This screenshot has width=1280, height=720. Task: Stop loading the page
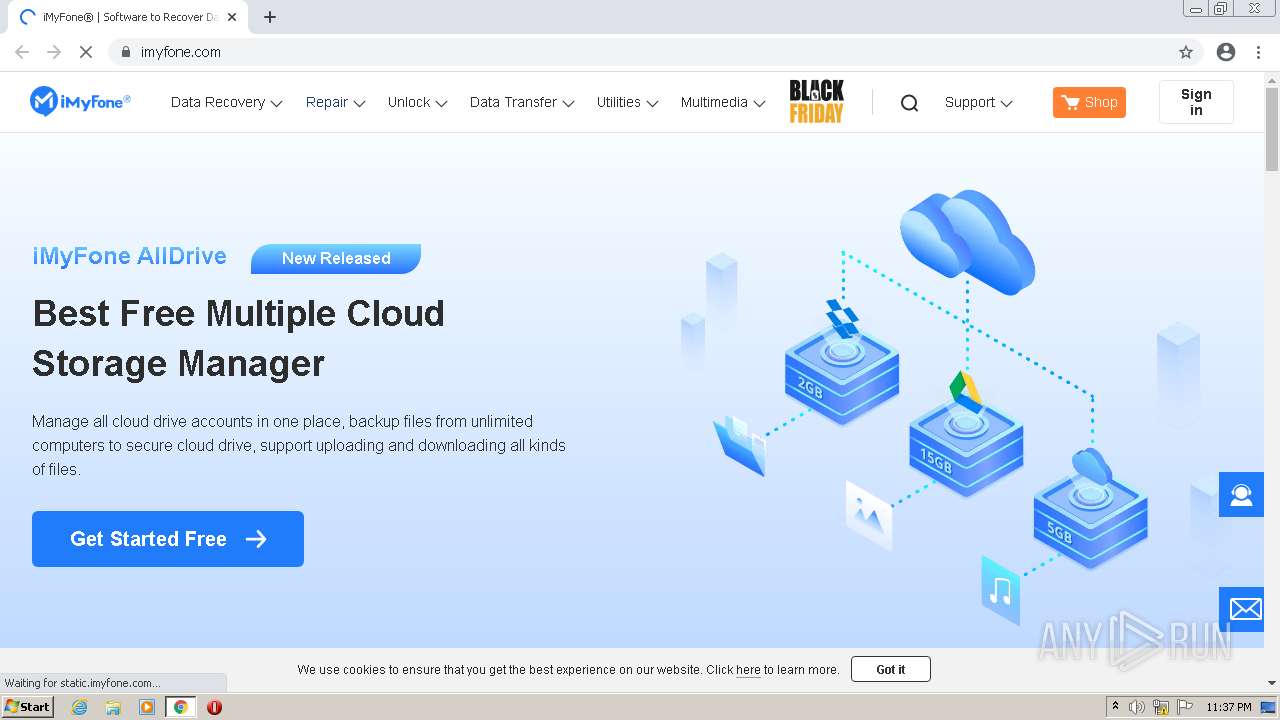tap(86, 52)
